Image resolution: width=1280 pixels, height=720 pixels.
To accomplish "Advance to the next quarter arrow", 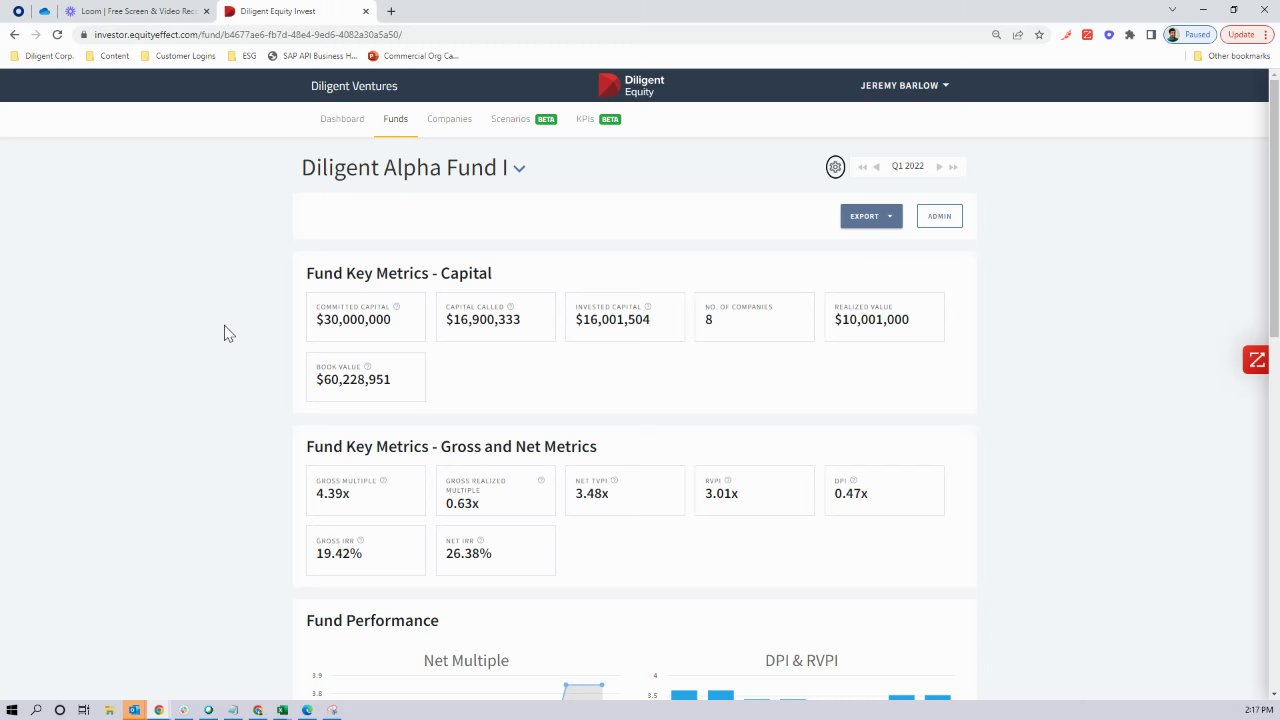I will point(939,167).
